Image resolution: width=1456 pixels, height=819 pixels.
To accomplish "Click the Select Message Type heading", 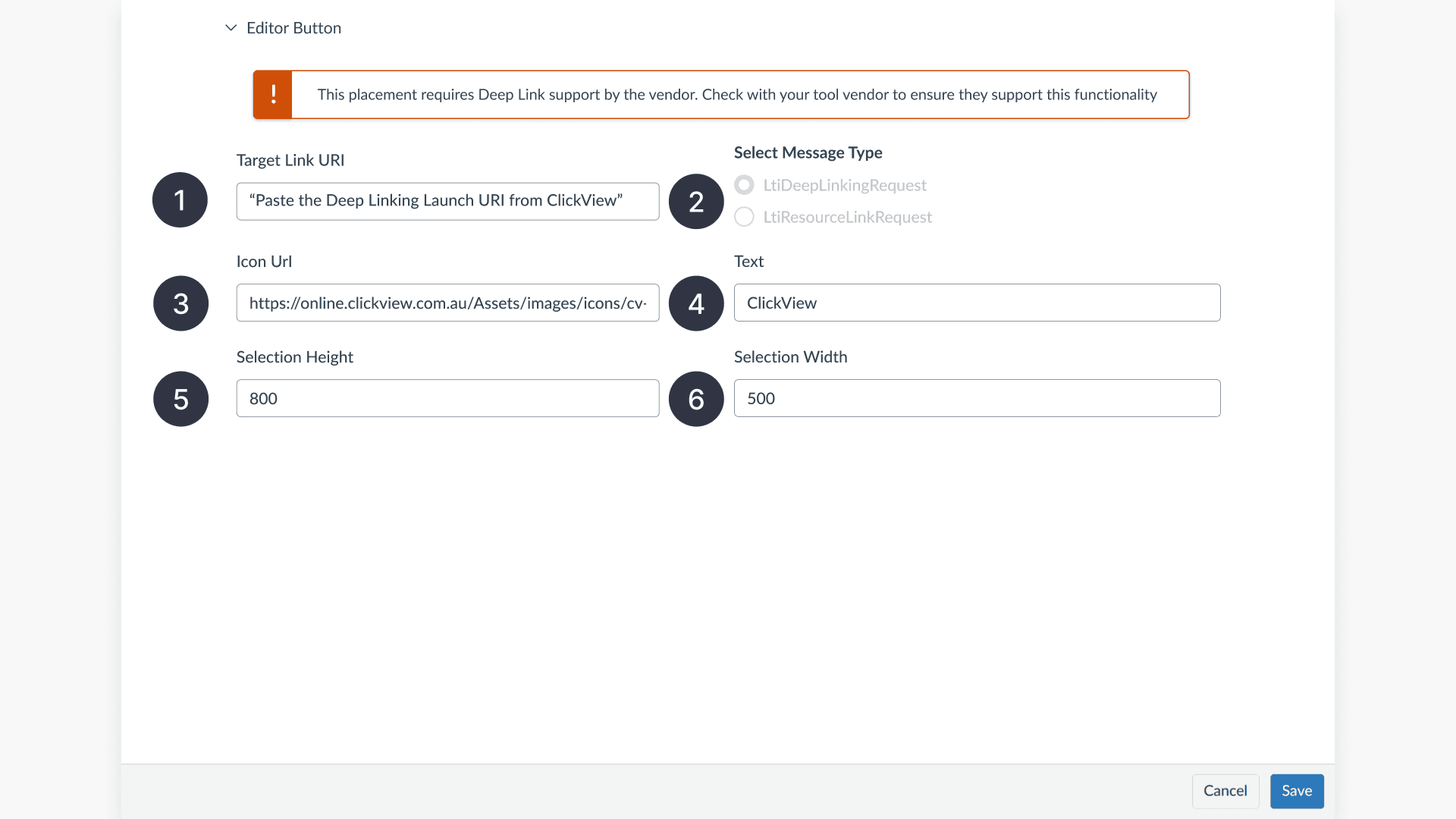I will point(808,152).
